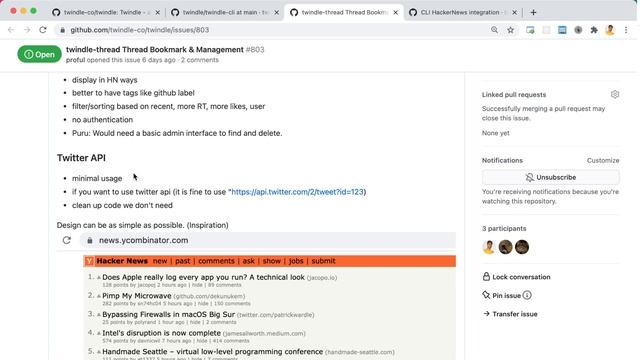This screenshot has width=640, height=360.
Task: Unsubscribe from issue notifications
Action: click(x=551, y=178)
